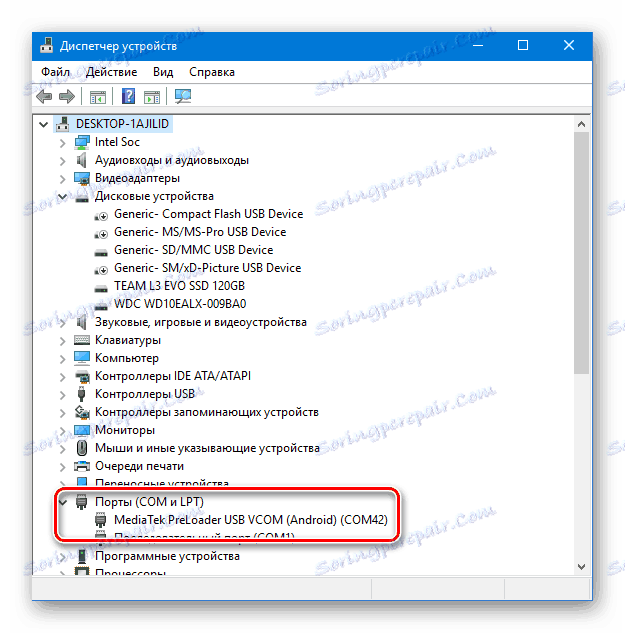Click the USB plug icon of Контроллеры USB
Image resolution: width=625 pixels, height=633 pixels.
click(x=82, y=394)
